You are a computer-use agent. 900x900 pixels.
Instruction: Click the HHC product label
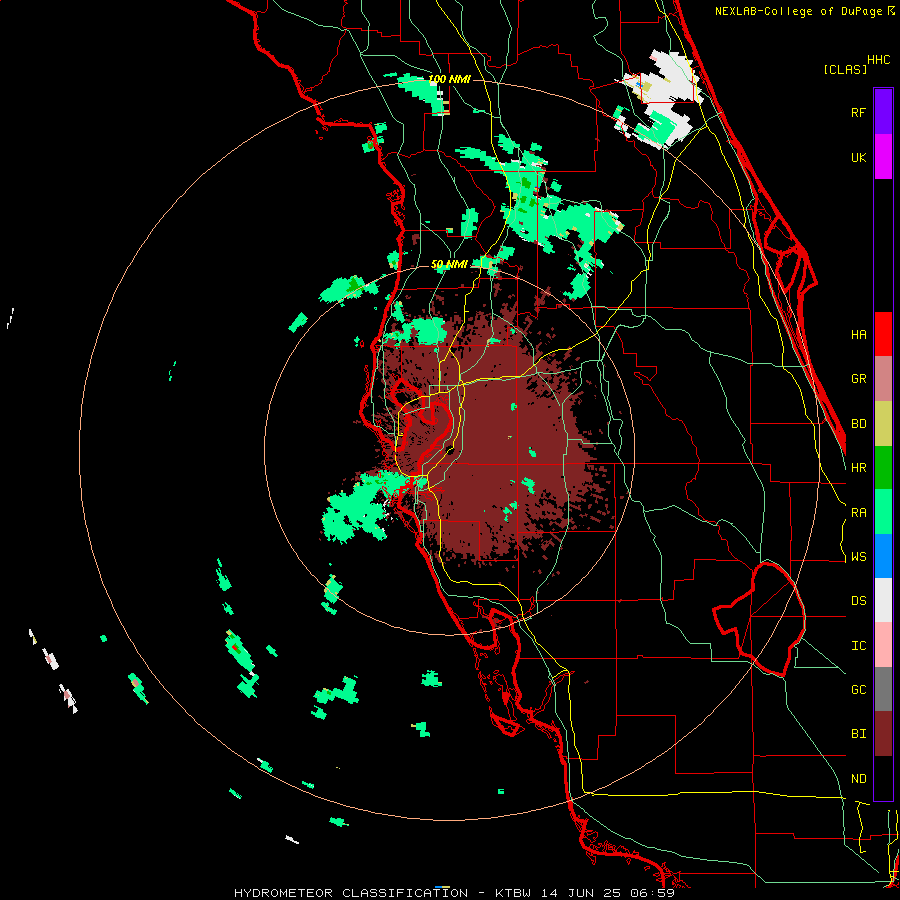tap(879, 60)
